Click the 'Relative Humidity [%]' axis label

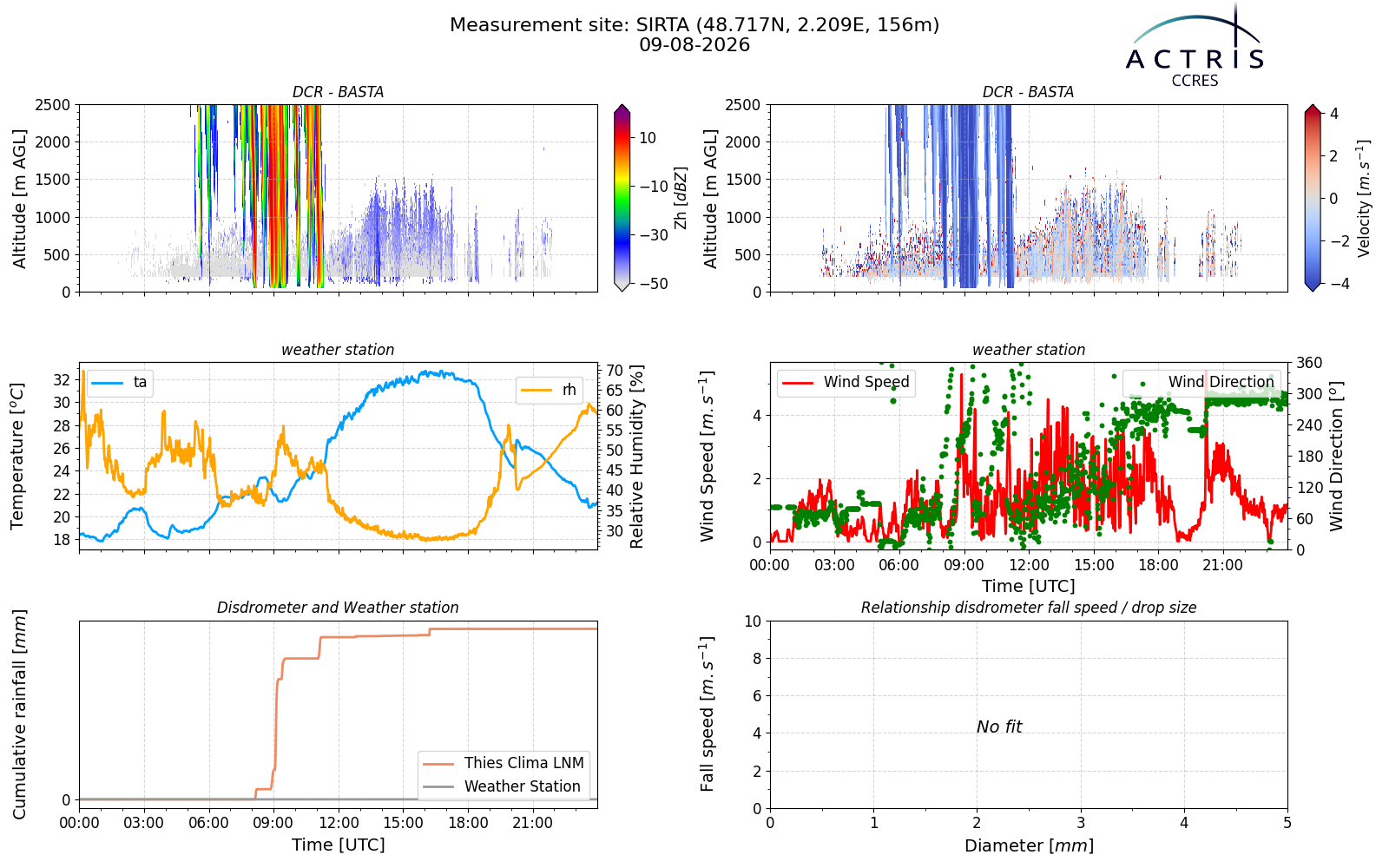(637, 457)
